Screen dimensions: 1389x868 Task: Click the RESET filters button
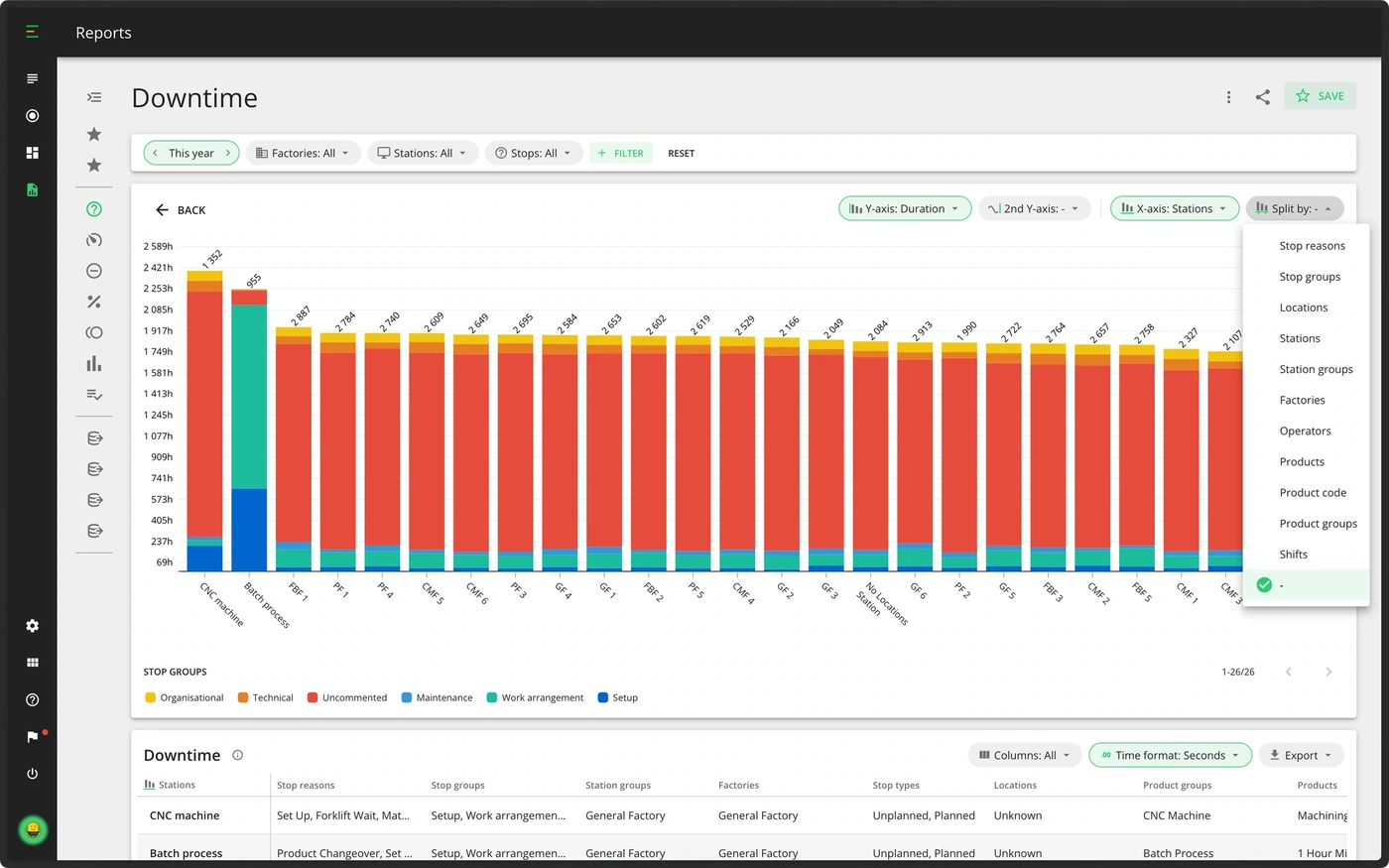681,153
